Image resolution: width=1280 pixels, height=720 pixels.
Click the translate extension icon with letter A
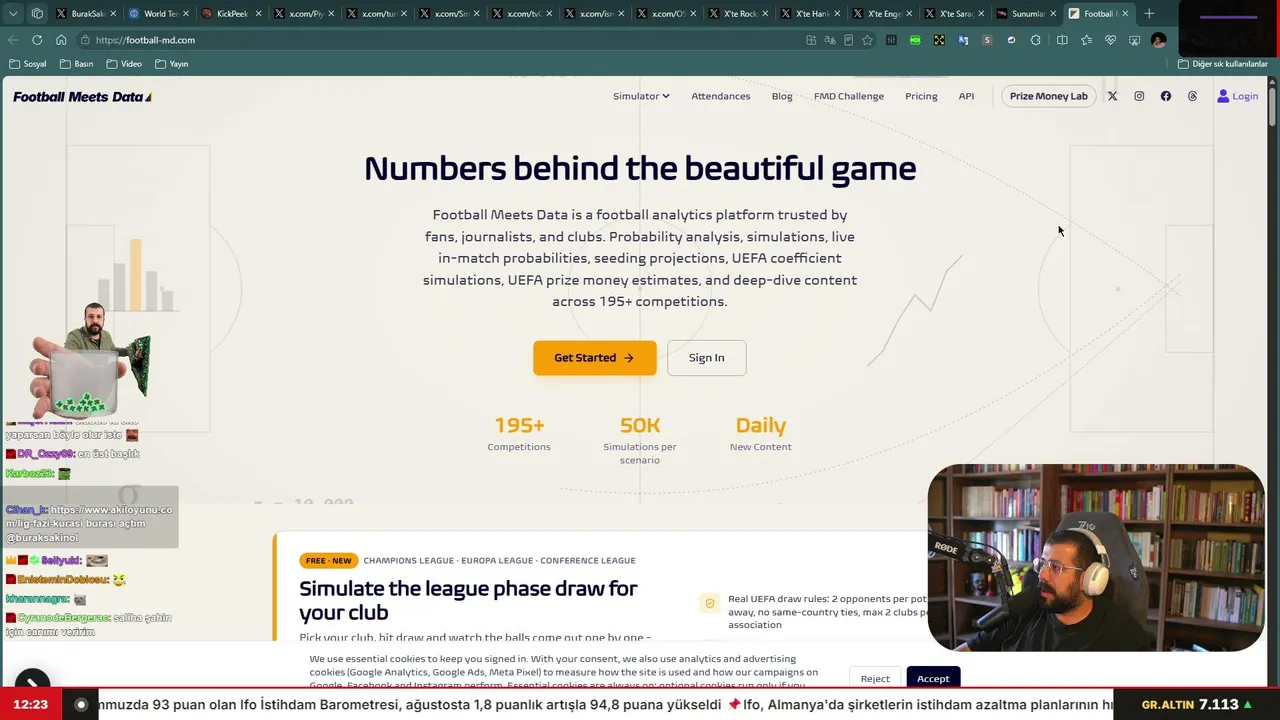coord(963,40)
